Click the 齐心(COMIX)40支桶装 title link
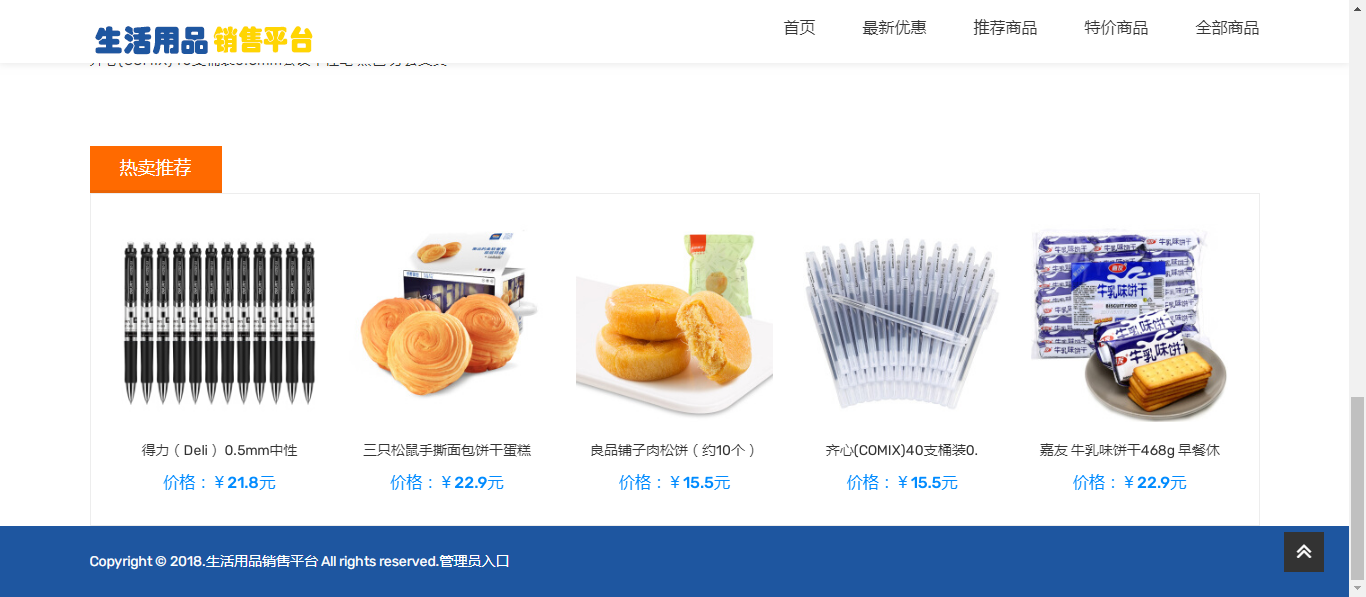The width and height of the screenshot is (1366, 597). [902, 450]
